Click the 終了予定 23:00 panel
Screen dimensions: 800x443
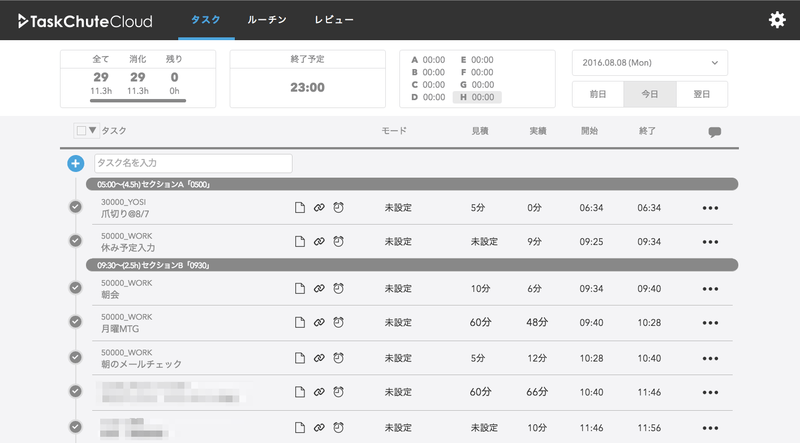[x=308, y=79]
